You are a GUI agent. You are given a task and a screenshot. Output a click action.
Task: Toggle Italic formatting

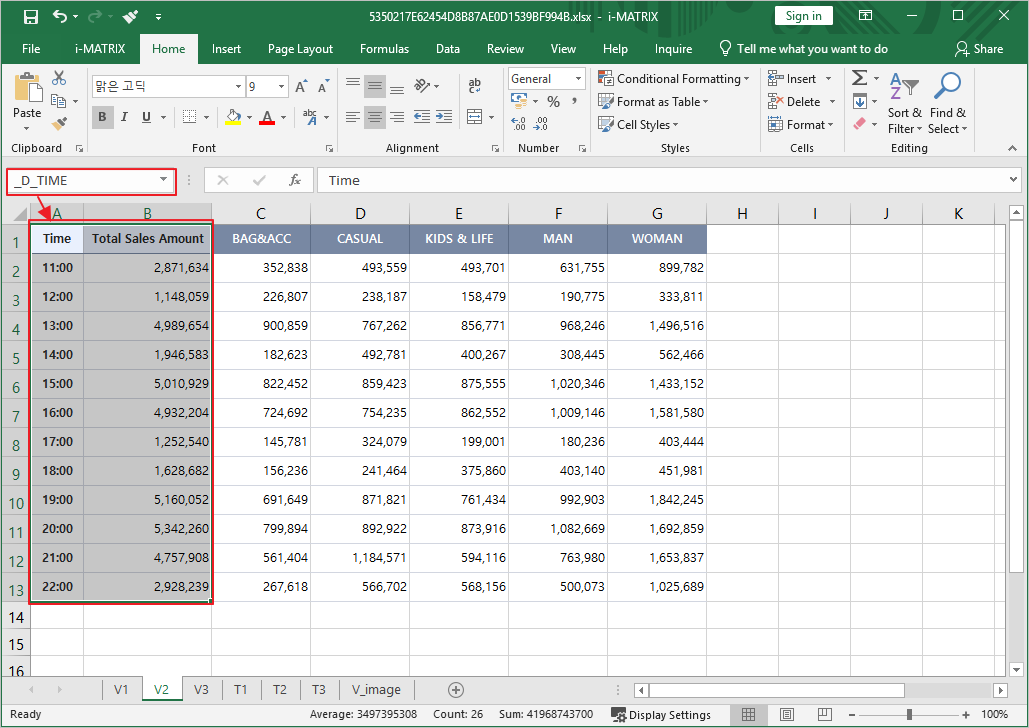pos(124,117)
